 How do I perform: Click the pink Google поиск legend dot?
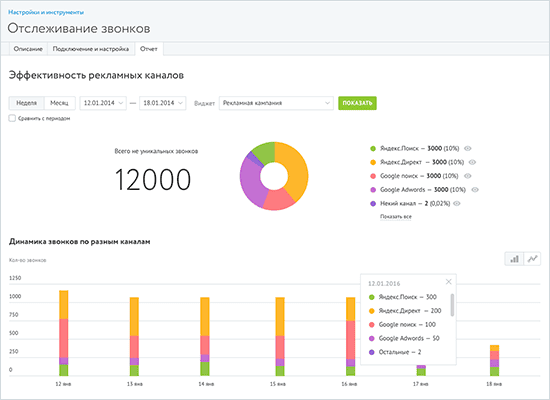[373, 176]
